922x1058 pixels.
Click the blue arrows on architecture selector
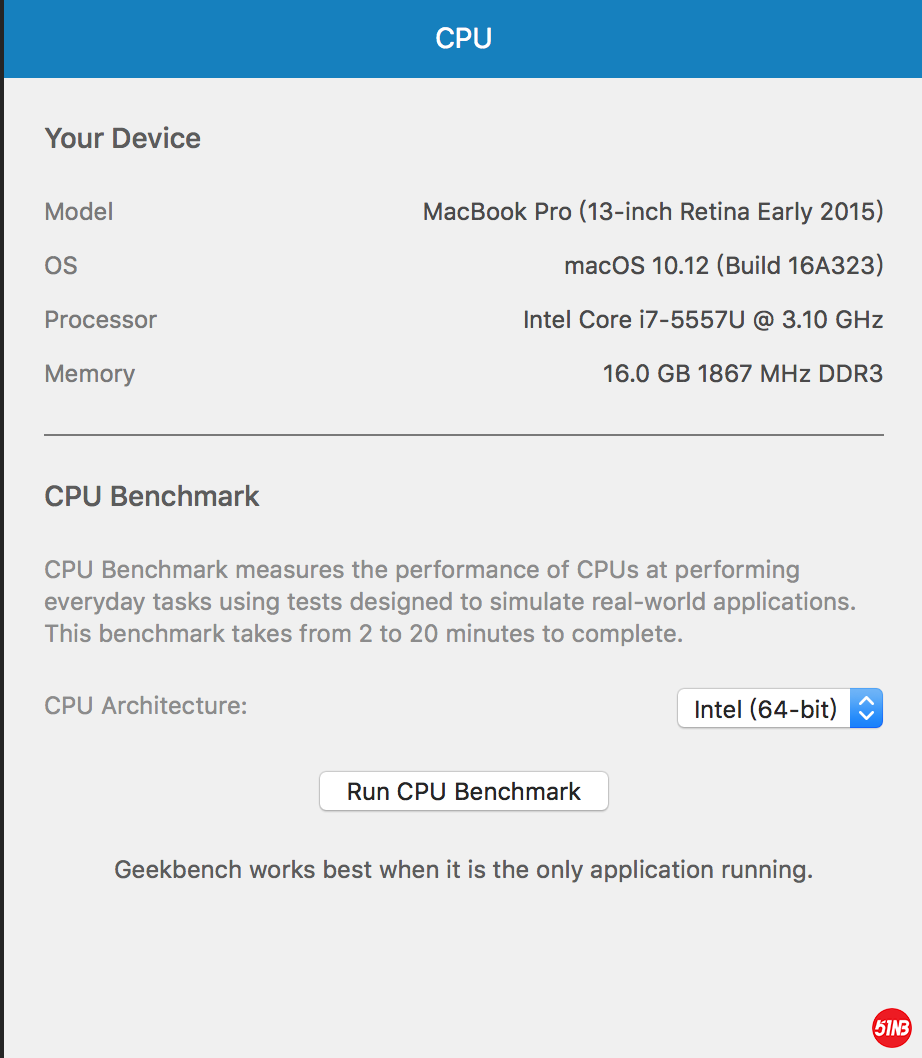[x=867, y=709]
